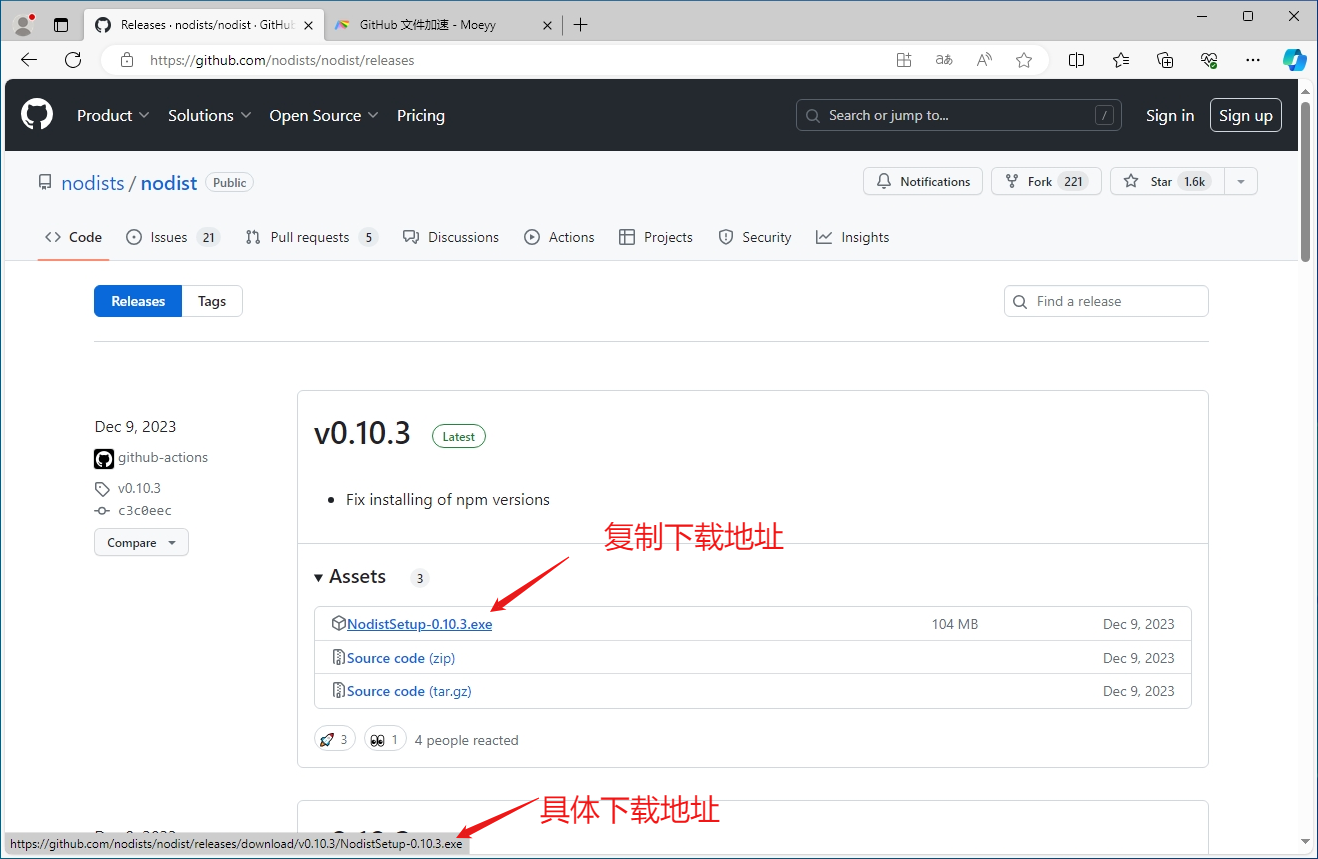Focus Search or jump to field
Viewport: 1318px width, 859px height.
click(959, 115)
